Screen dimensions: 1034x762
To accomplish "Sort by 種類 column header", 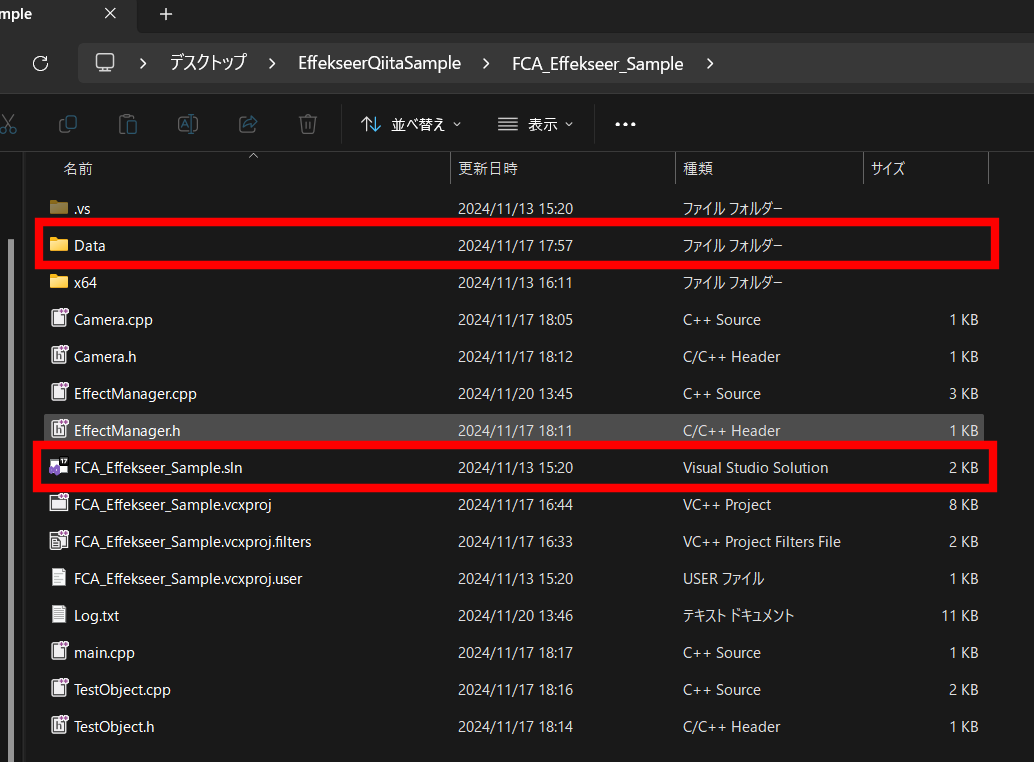I will (698, 169).
